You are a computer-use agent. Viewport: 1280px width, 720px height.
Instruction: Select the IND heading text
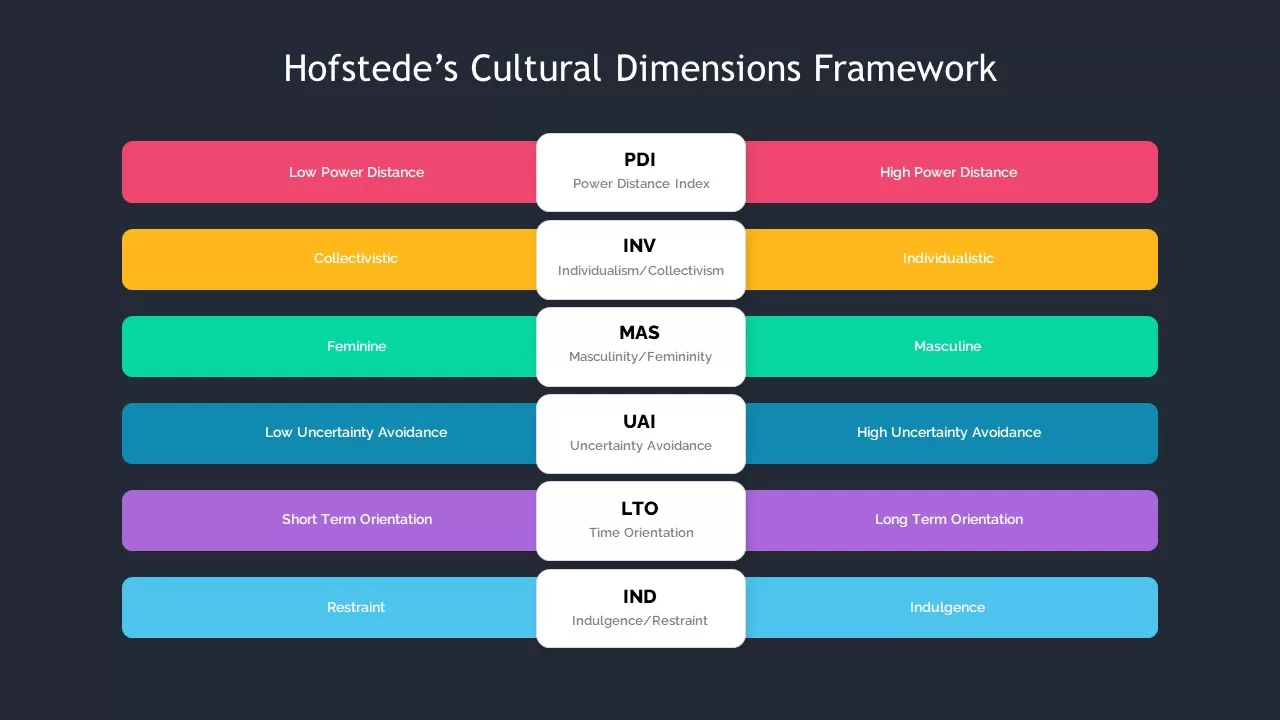tap(640, 597)
